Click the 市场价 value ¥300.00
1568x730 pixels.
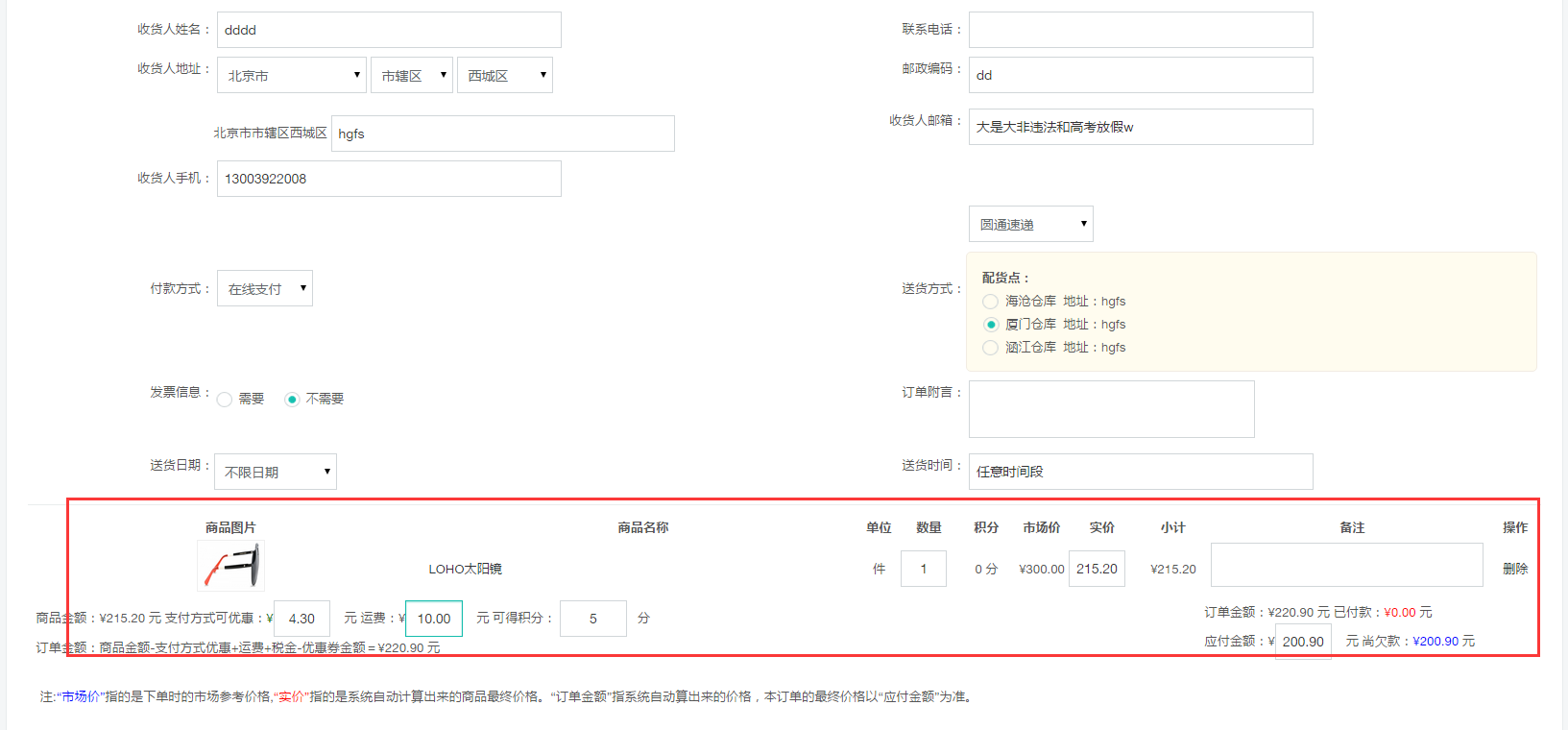coord(1042,569)
